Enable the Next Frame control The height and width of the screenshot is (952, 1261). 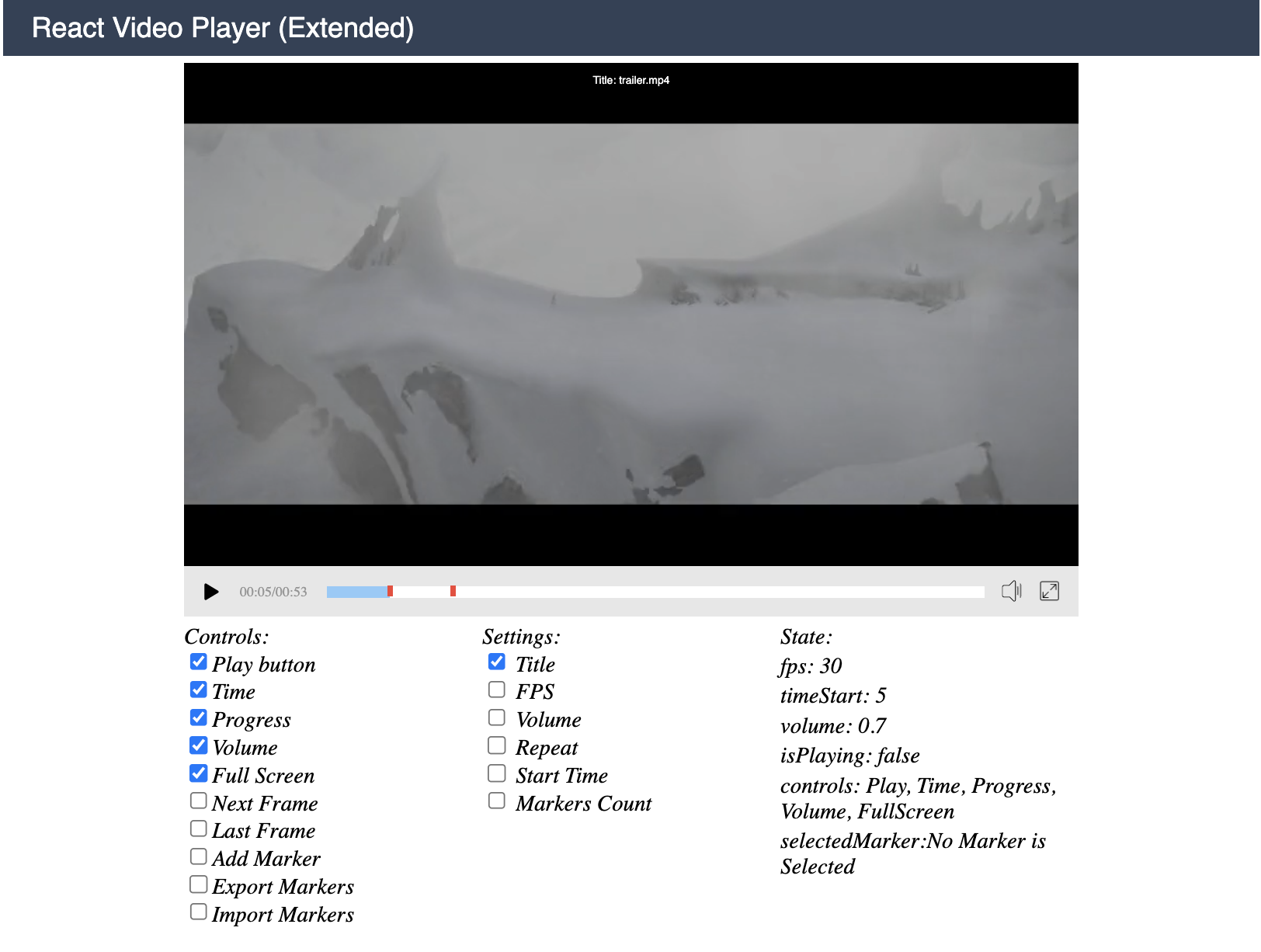tap(198, 801)
